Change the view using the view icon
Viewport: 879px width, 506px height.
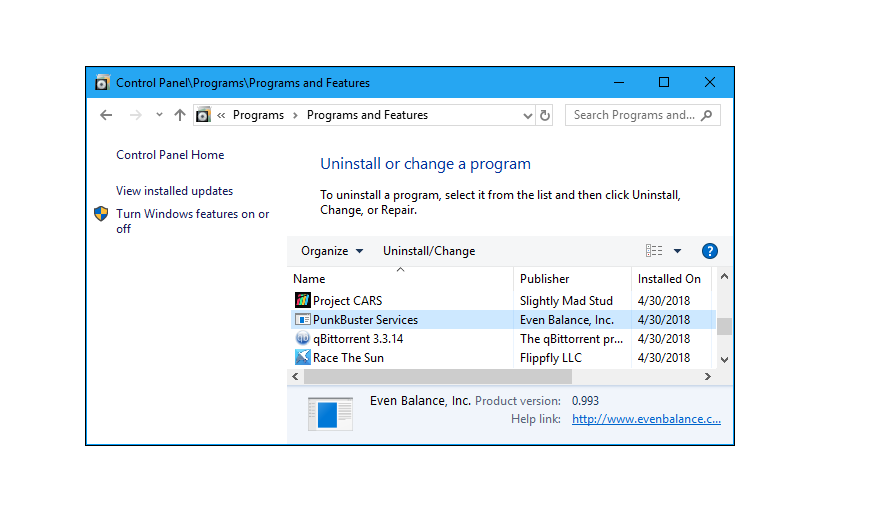pos(654,250)
